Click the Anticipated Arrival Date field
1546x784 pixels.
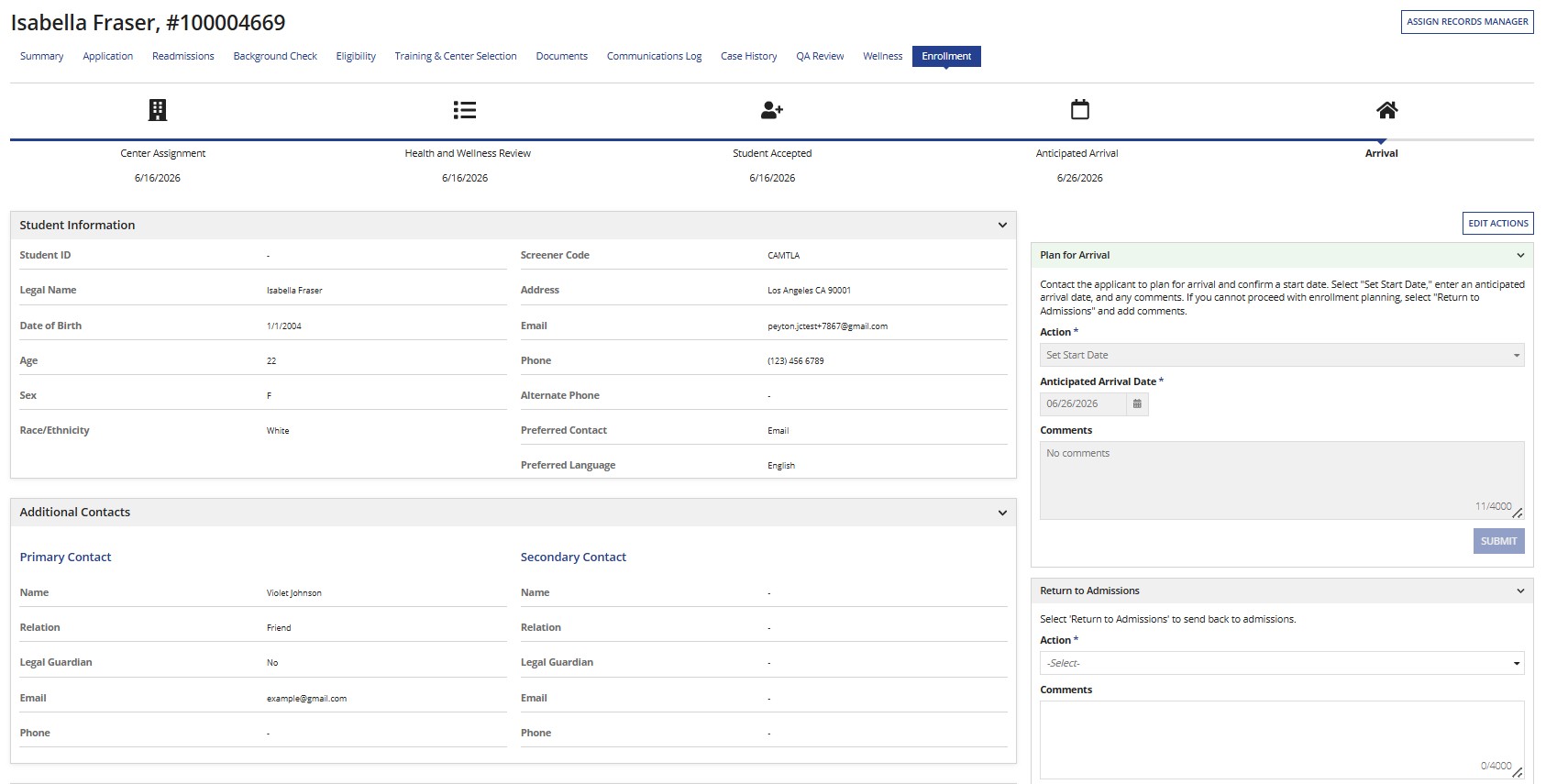(x=1083, y=404)
